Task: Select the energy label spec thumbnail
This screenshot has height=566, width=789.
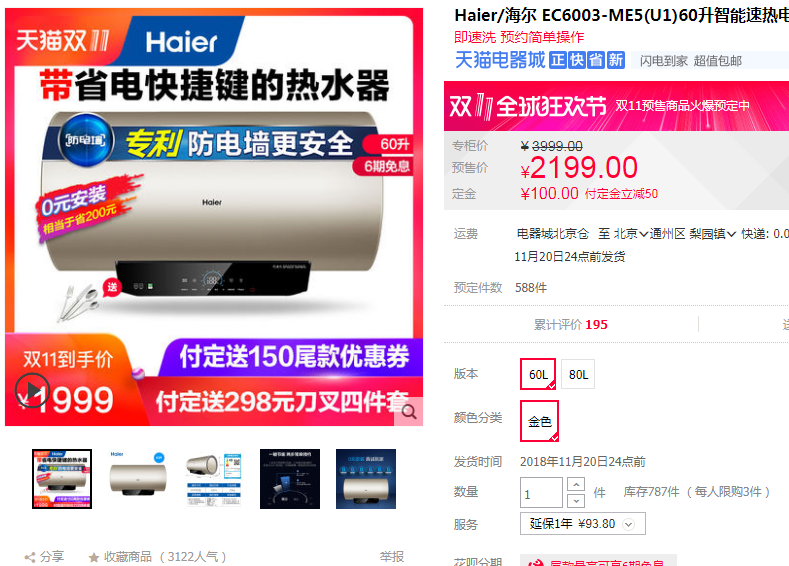Action: 214,479
